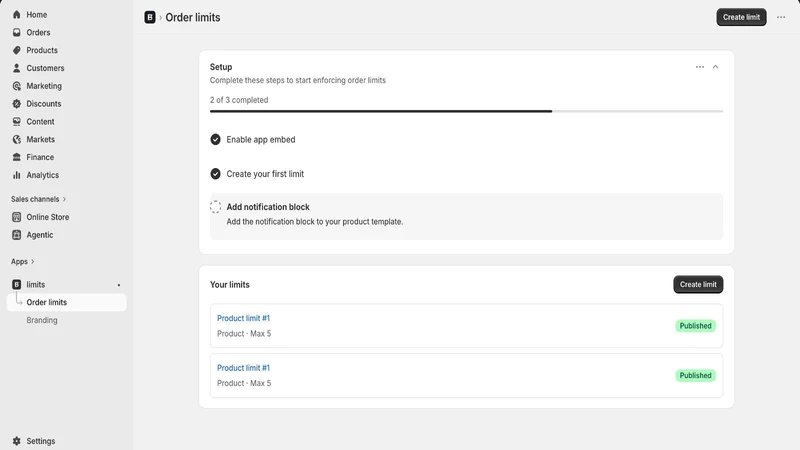This screenshot has height=450, width=800.
Task: Select the Order limits sidebar item
Action: point(67,302)
